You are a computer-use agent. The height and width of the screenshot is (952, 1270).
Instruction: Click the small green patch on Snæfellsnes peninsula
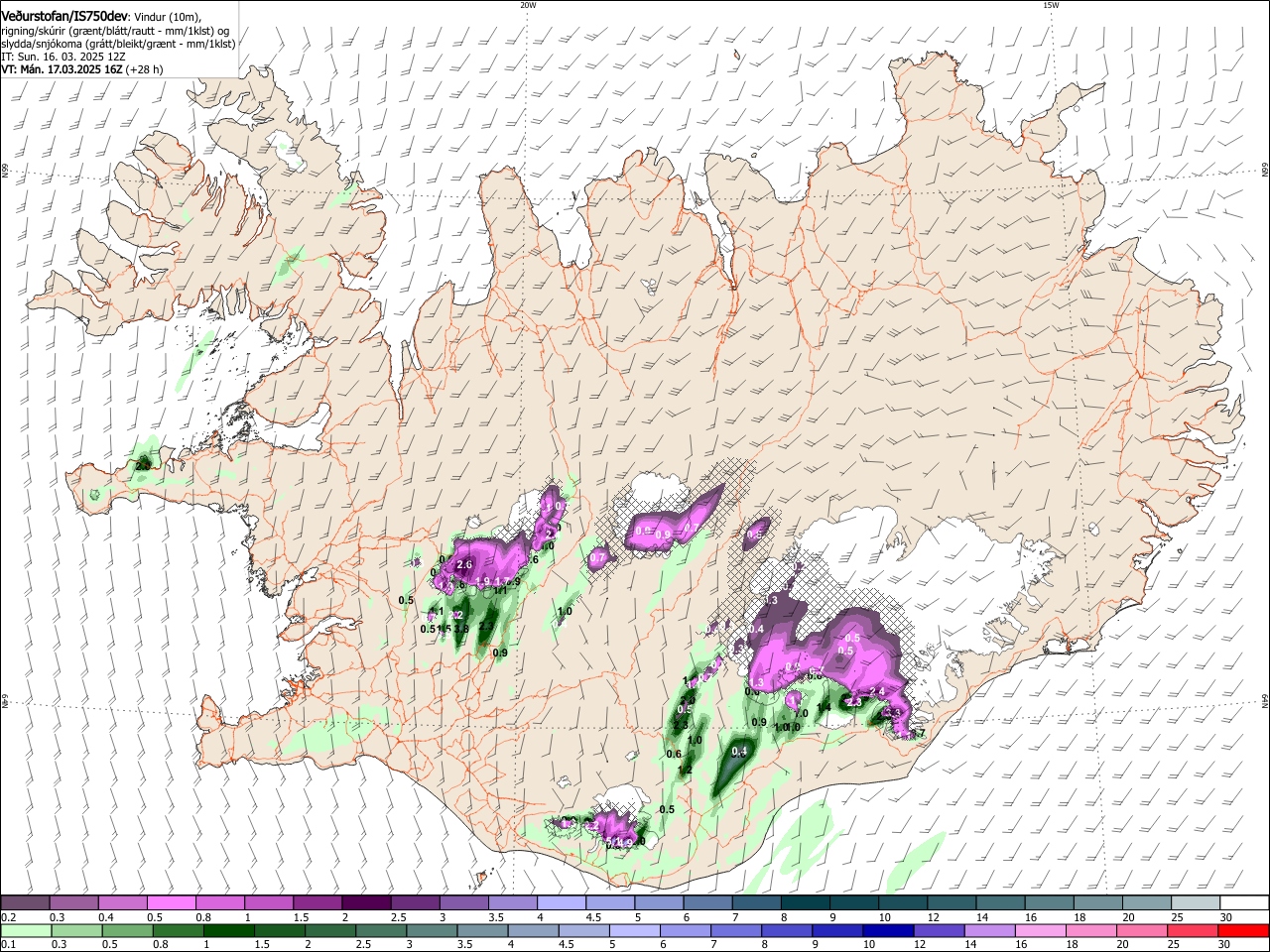(x=145, y=462)
